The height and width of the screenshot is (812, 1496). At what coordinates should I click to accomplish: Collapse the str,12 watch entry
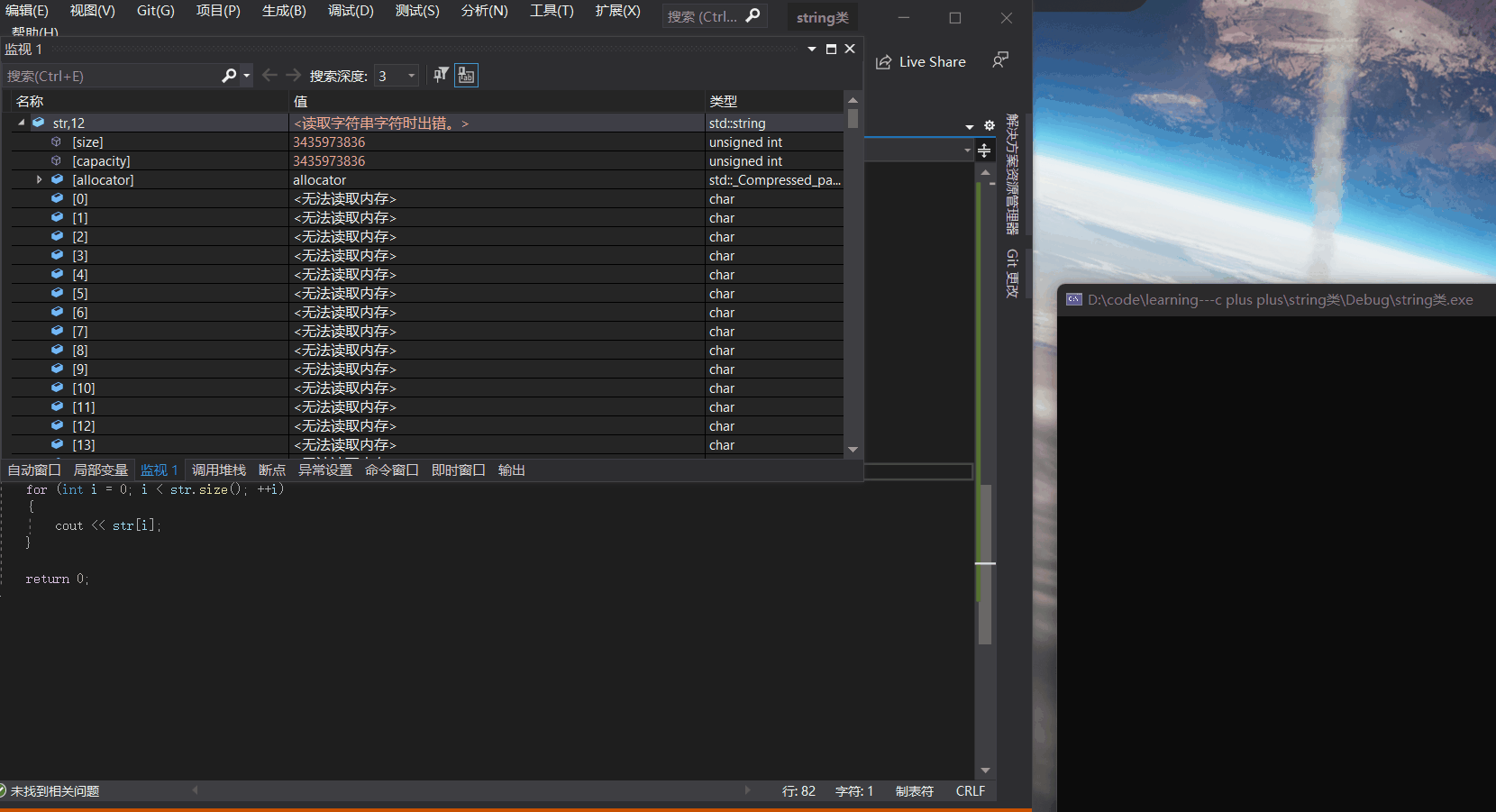22,123
